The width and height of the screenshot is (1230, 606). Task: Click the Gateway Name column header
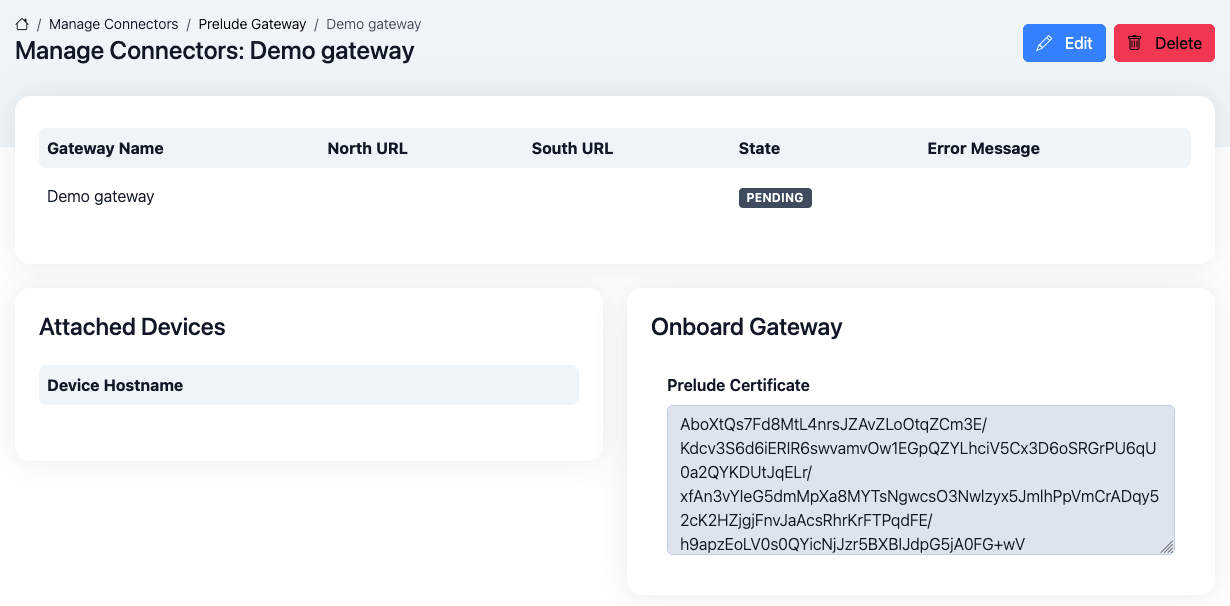tap(105, 148)
